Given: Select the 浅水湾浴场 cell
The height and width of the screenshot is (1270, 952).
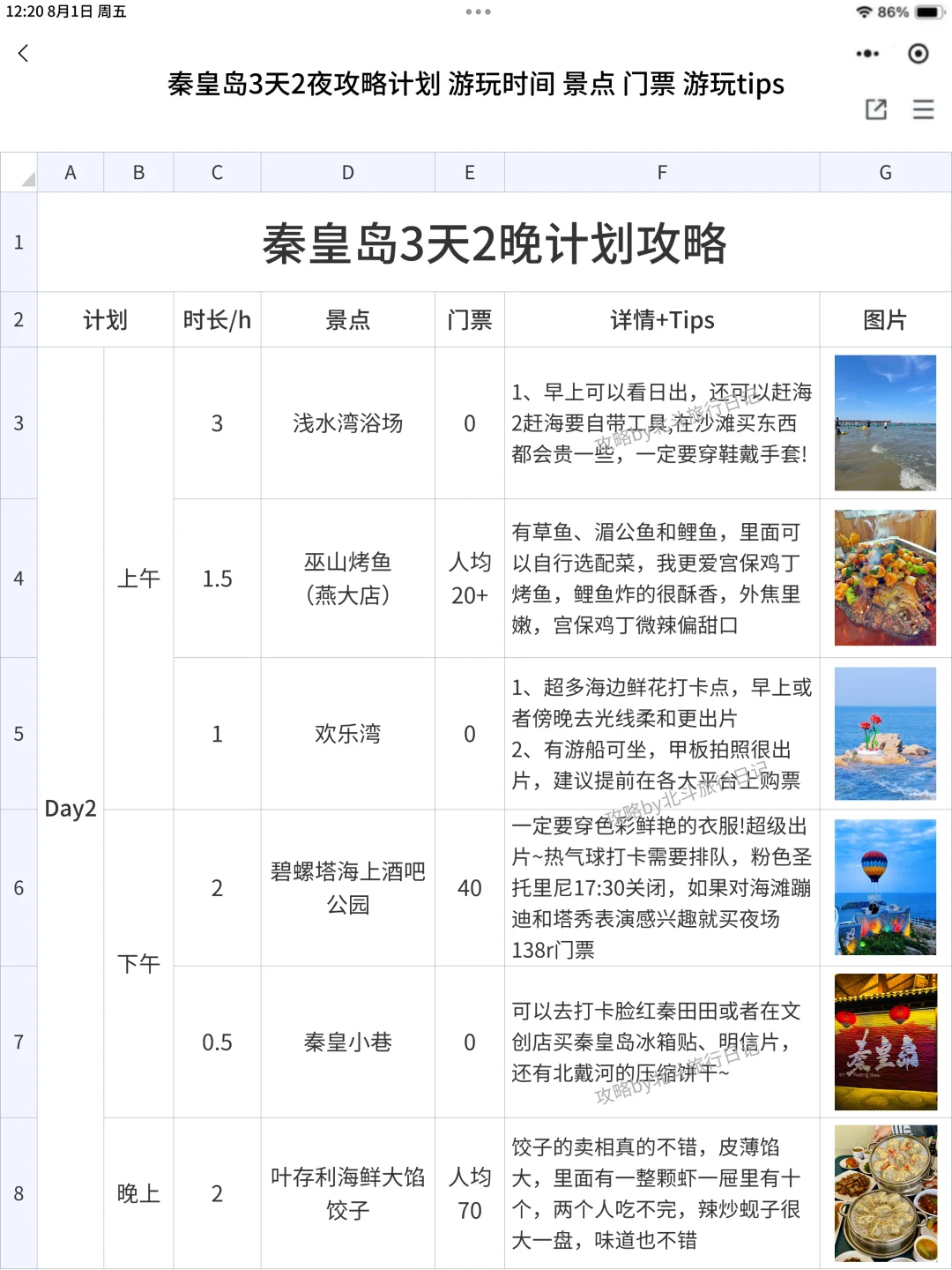Looking at the screenshot, I should (x=348, y=423).
